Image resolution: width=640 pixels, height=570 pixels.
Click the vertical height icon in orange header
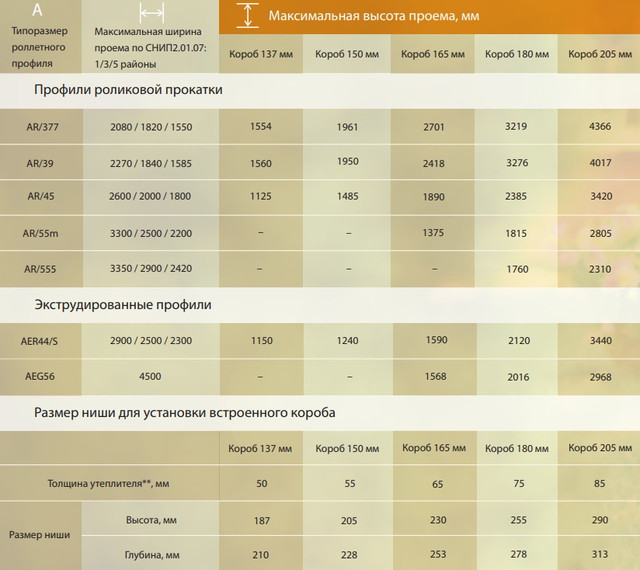coord(245,15)
